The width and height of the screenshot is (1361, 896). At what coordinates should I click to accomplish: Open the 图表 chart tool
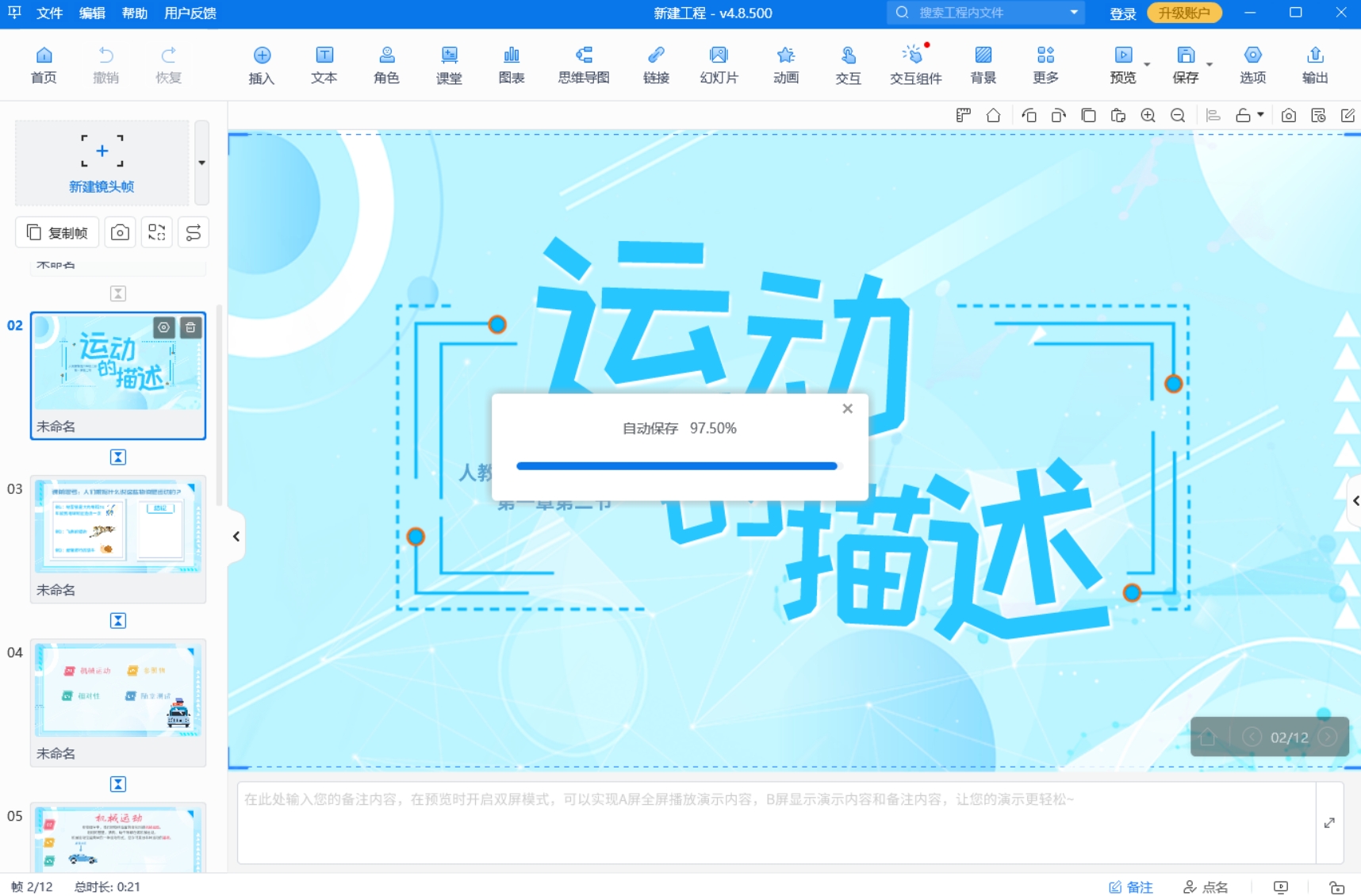[x=512, y=65]
